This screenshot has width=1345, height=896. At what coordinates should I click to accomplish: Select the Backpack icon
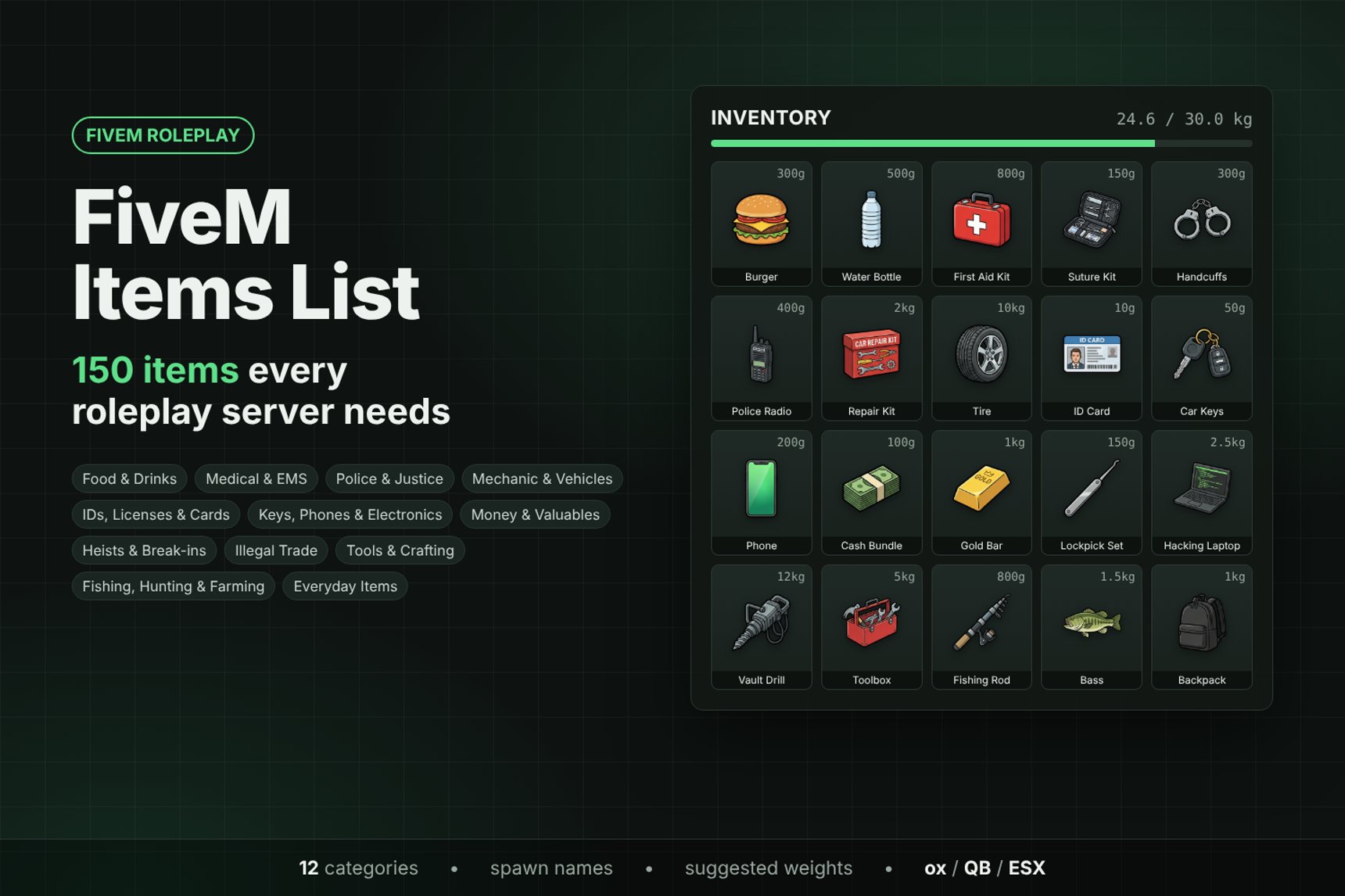click(x=1202, y=623)
